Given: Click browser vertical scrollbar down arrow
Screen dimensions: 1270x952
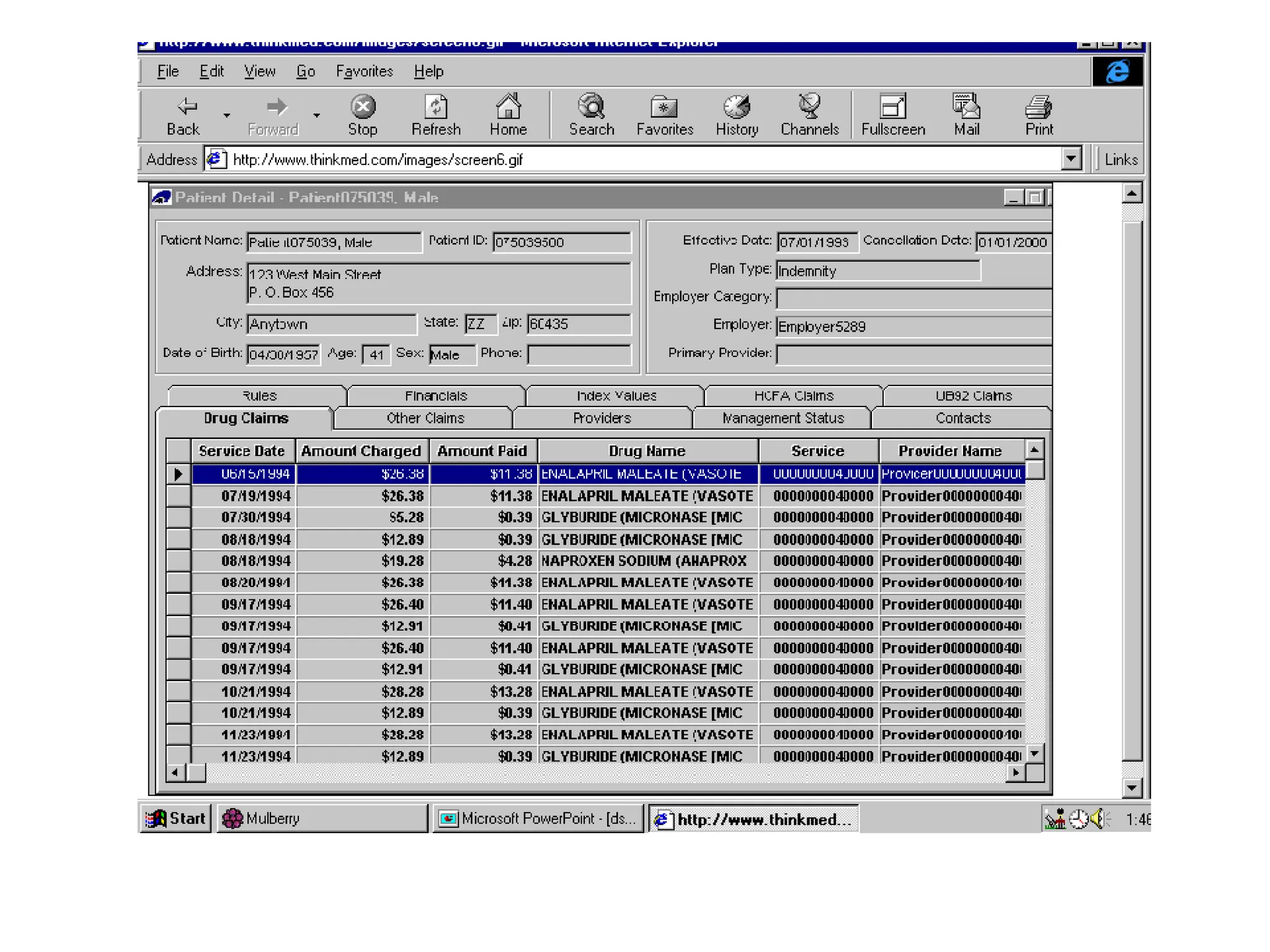Looking at the screenshot, I should (1132, 788).
